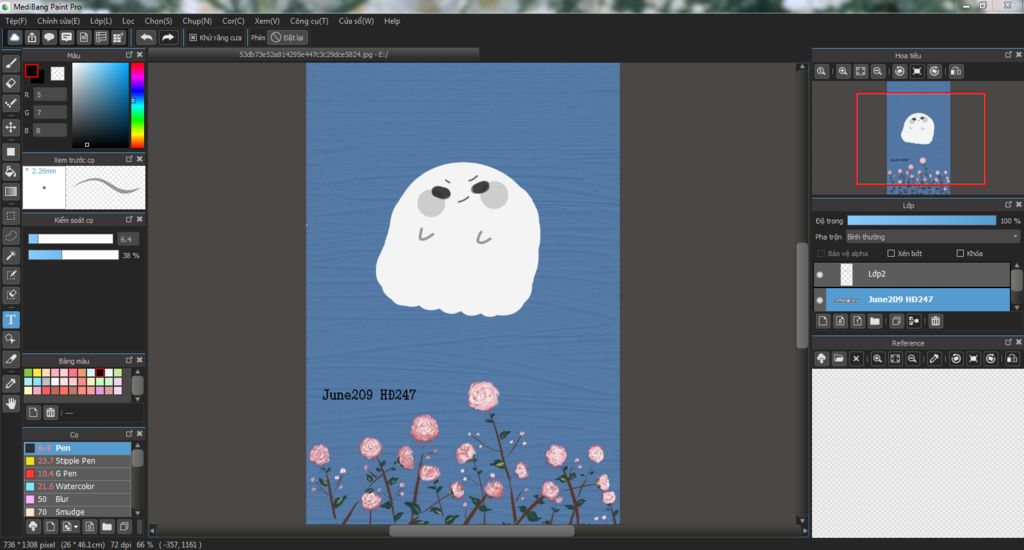Duplicate the layer icon in Layer panel

click(x=897, y=321)
